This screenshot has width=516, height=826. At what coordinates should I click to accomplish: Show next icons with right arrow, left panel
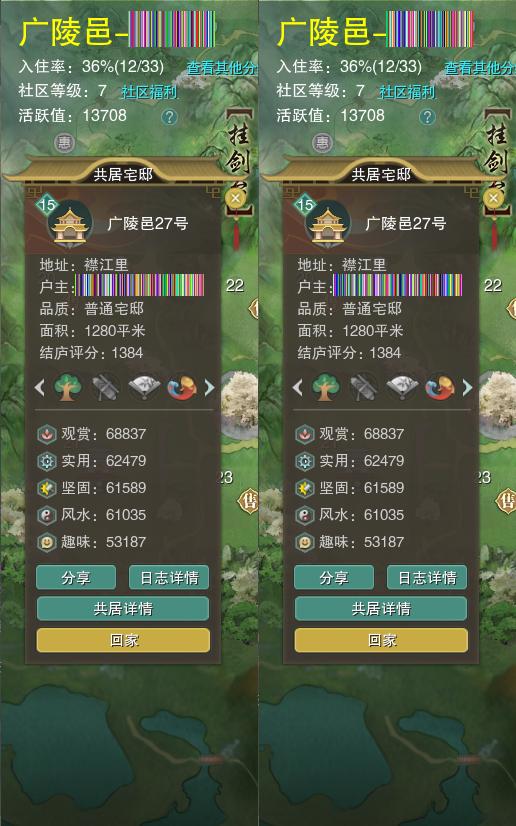point(209,388)
